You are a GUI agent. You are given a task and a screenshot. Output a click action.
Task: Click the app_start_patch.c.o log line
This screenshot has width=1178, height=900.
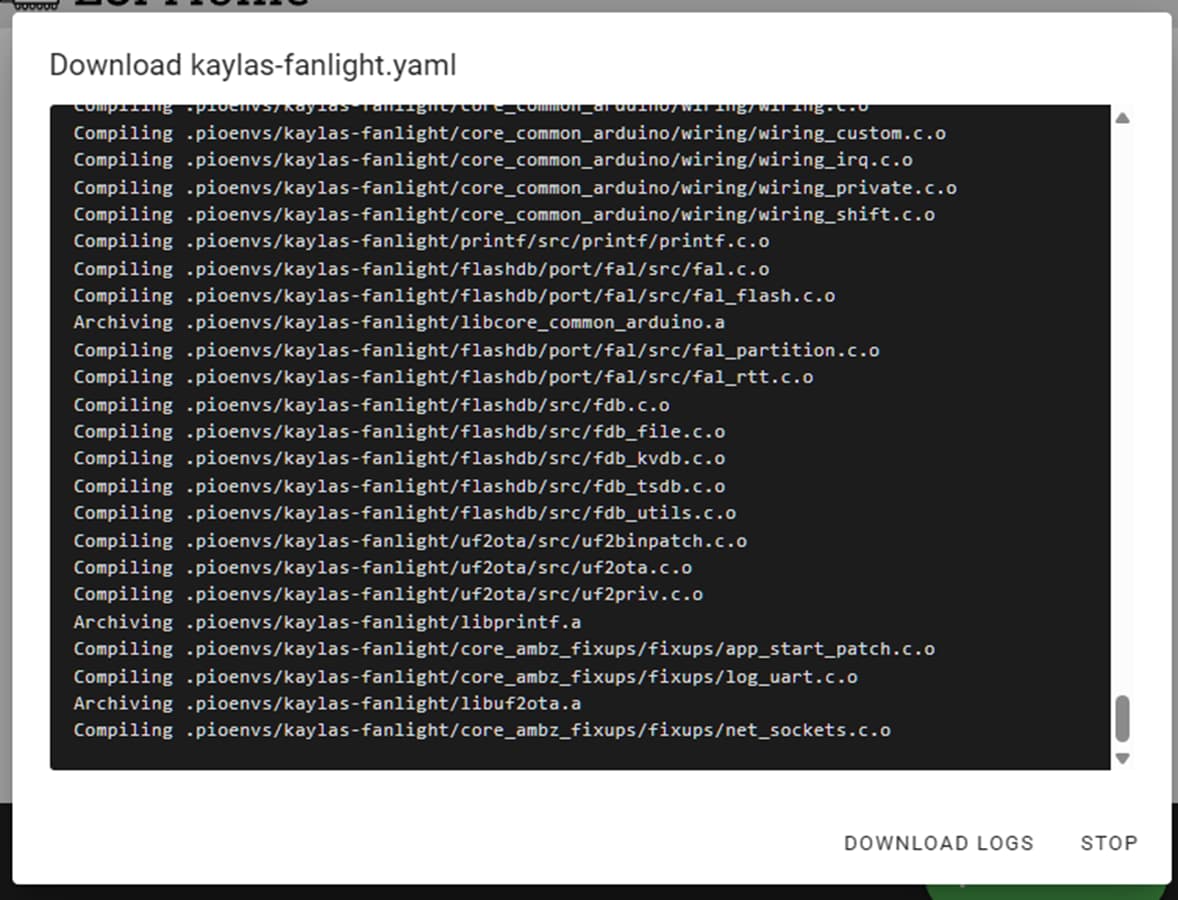coord(504,649)
